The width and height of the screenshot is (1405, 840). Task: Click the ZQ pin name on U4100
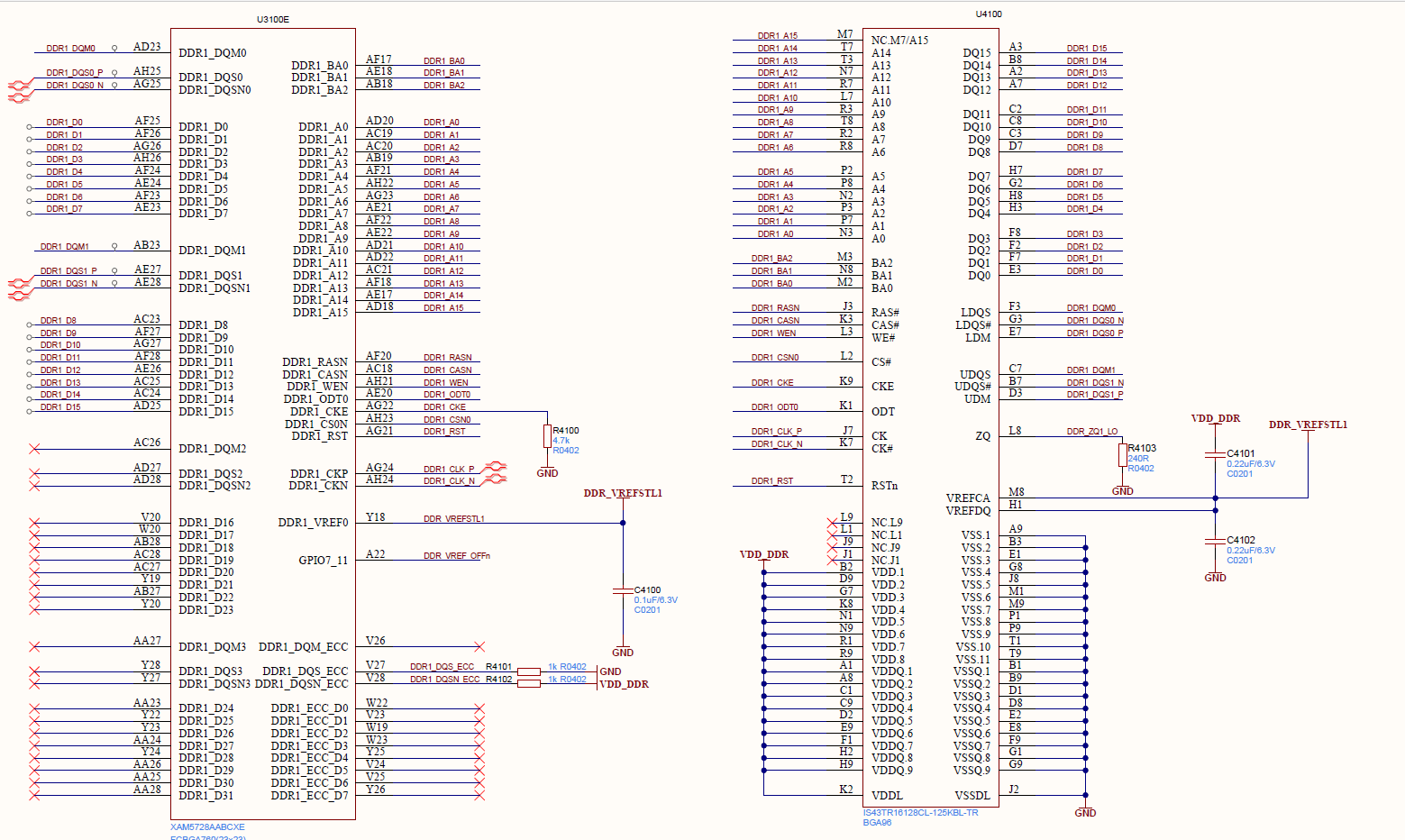982,436
